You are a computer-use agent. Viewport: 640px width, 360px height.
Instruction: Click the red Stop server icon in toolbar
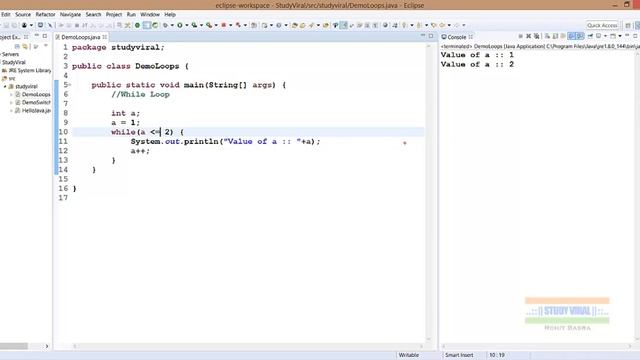tap(224, 25)
